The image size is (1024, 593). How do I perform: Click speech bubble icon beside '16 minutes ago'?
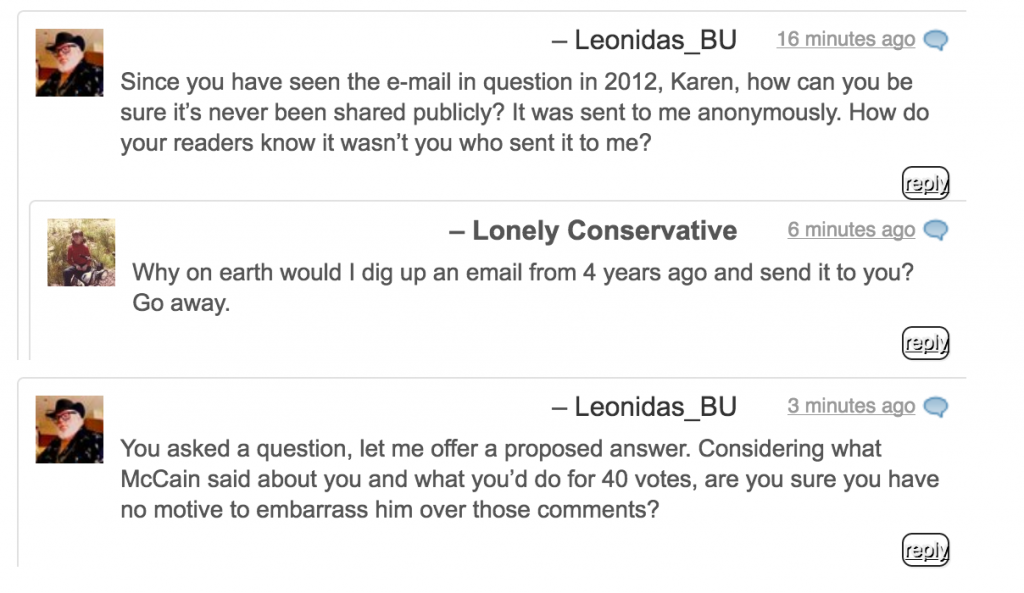(935, 40)
